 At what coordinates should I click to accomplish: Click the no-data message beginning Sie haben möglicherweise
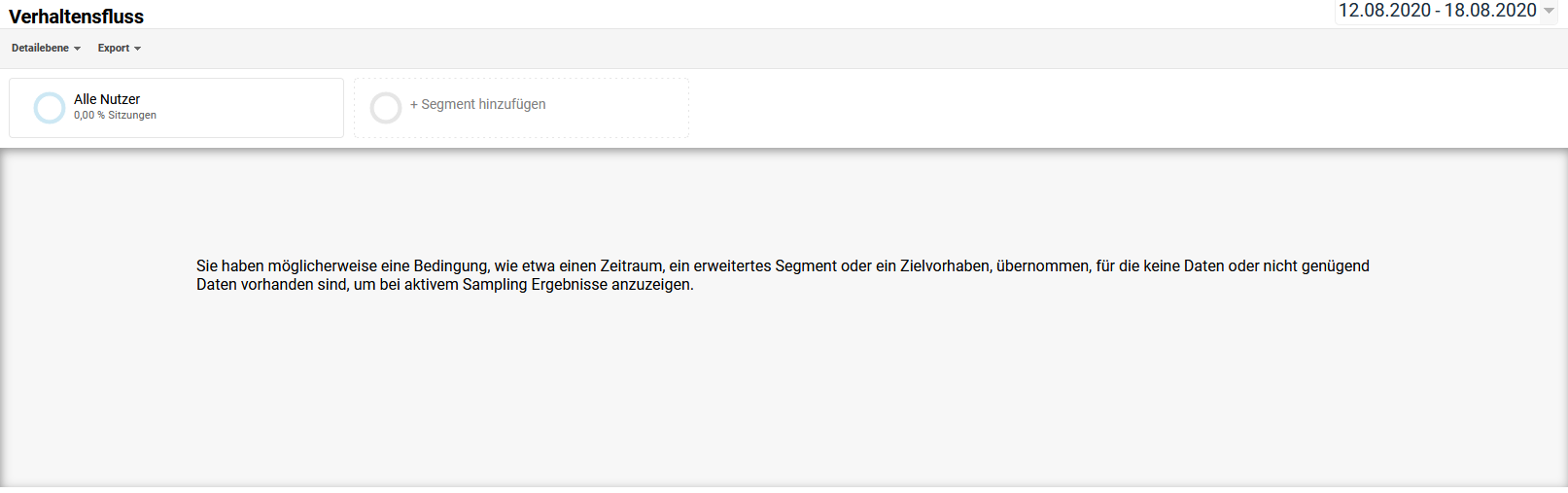click(x=783, y=275)
